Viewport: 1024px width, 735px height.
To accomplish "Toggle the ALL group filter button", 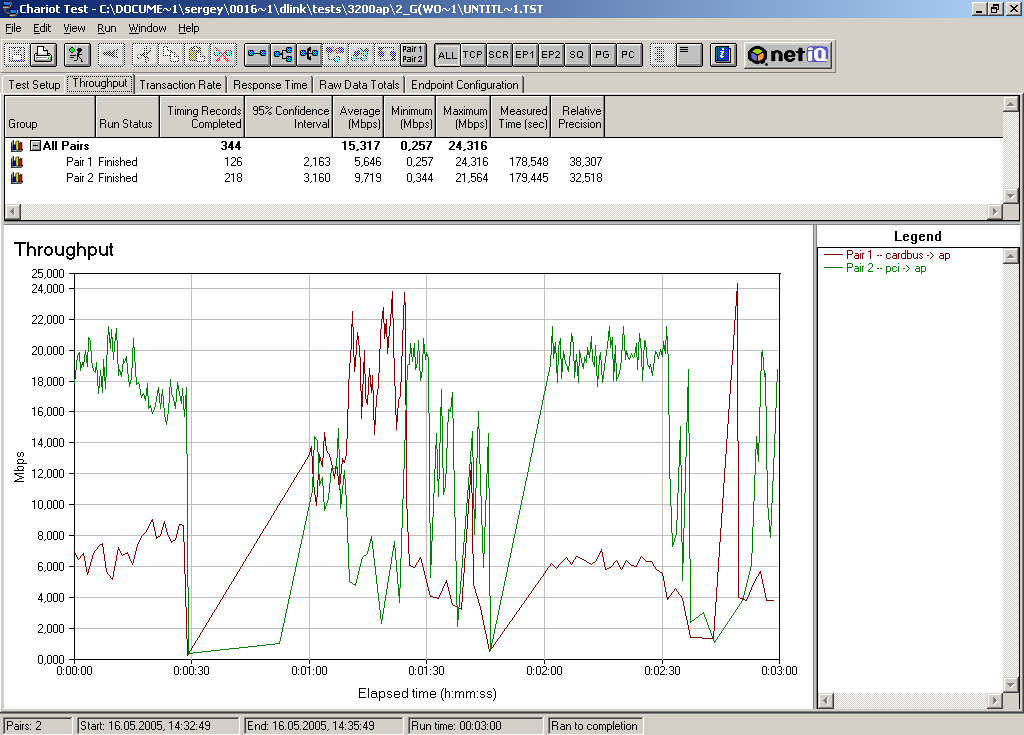I will (447, 55).
